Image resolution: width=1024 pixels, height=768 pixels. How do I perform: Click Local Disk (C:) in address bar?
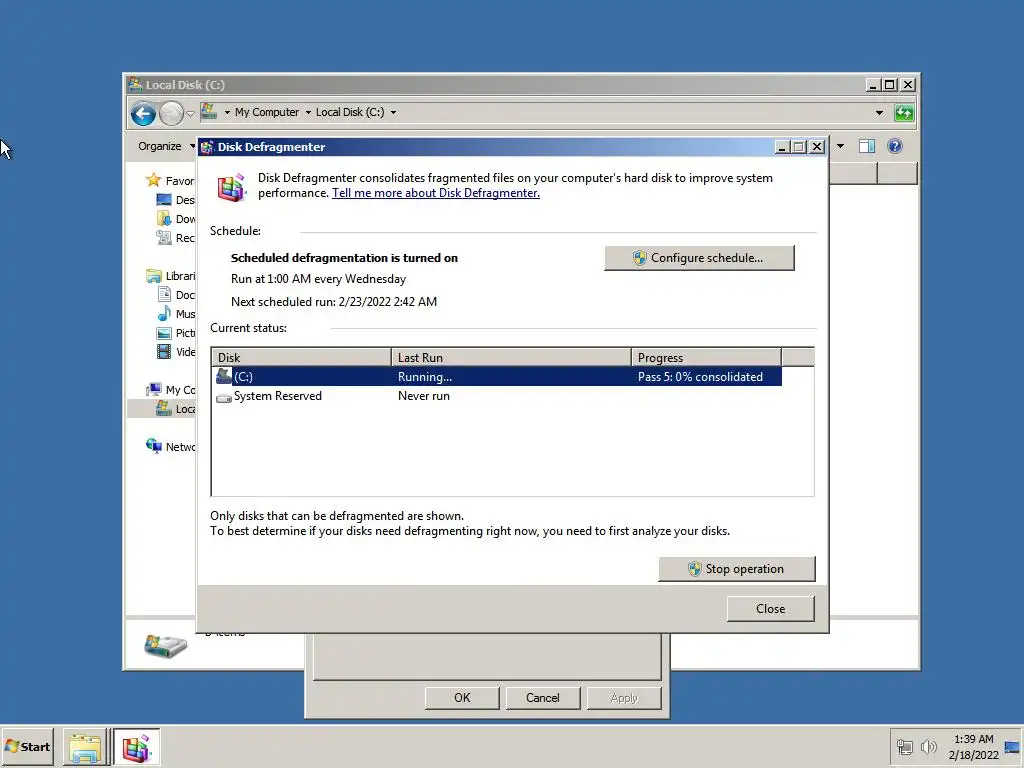coord(350,112)
